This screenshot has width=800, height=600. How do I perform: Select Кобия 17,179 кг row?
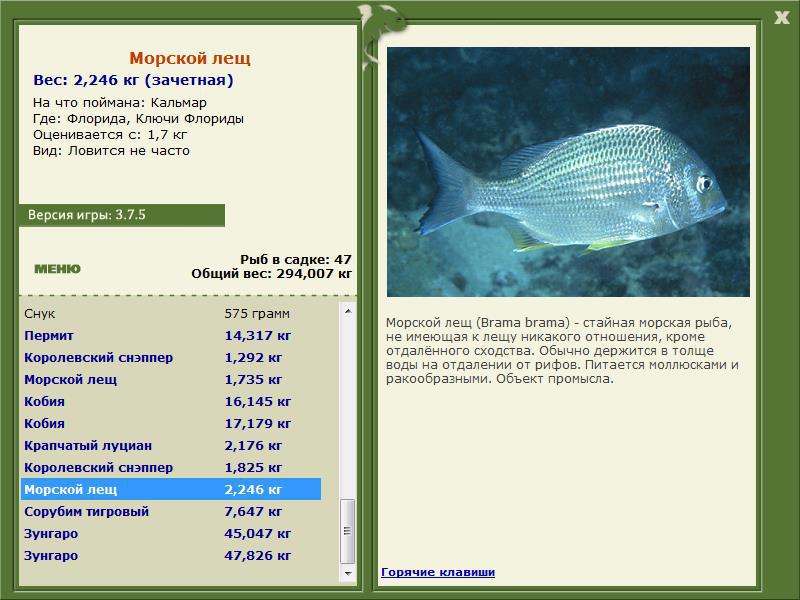(x=170, y=423)
